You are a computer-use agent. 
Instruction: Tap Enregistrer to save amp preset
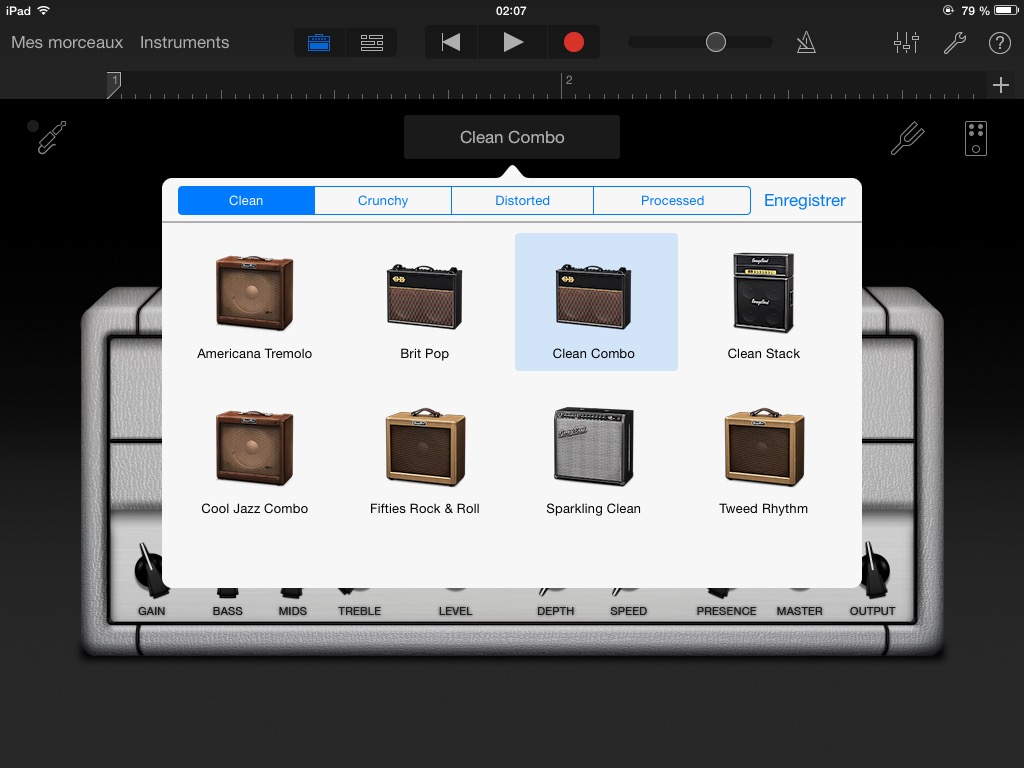[x=805, y=200]
